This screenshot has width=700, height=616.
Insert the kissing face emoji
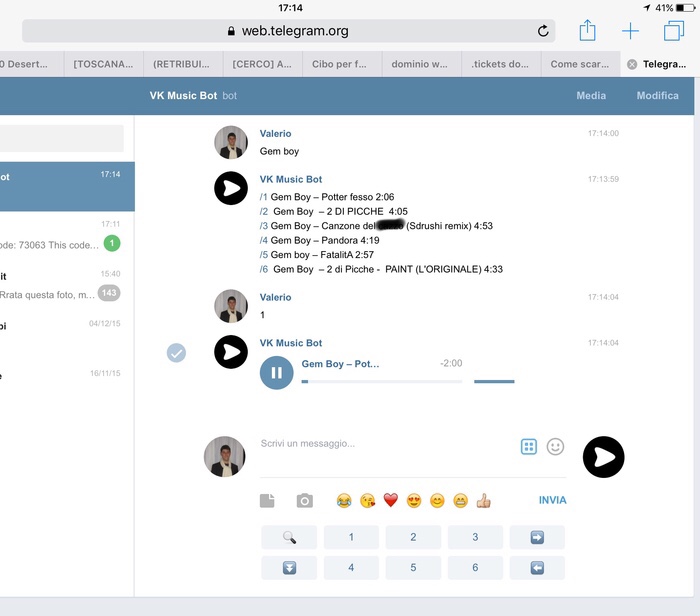pos(367,501)
